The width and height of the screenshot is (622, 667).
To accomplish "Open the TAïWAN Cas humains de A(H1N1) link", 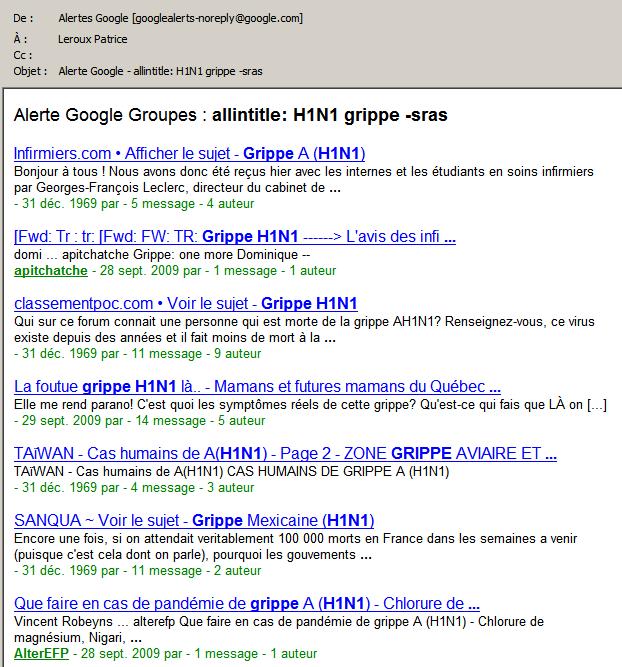I will click(x=285, y=453).
